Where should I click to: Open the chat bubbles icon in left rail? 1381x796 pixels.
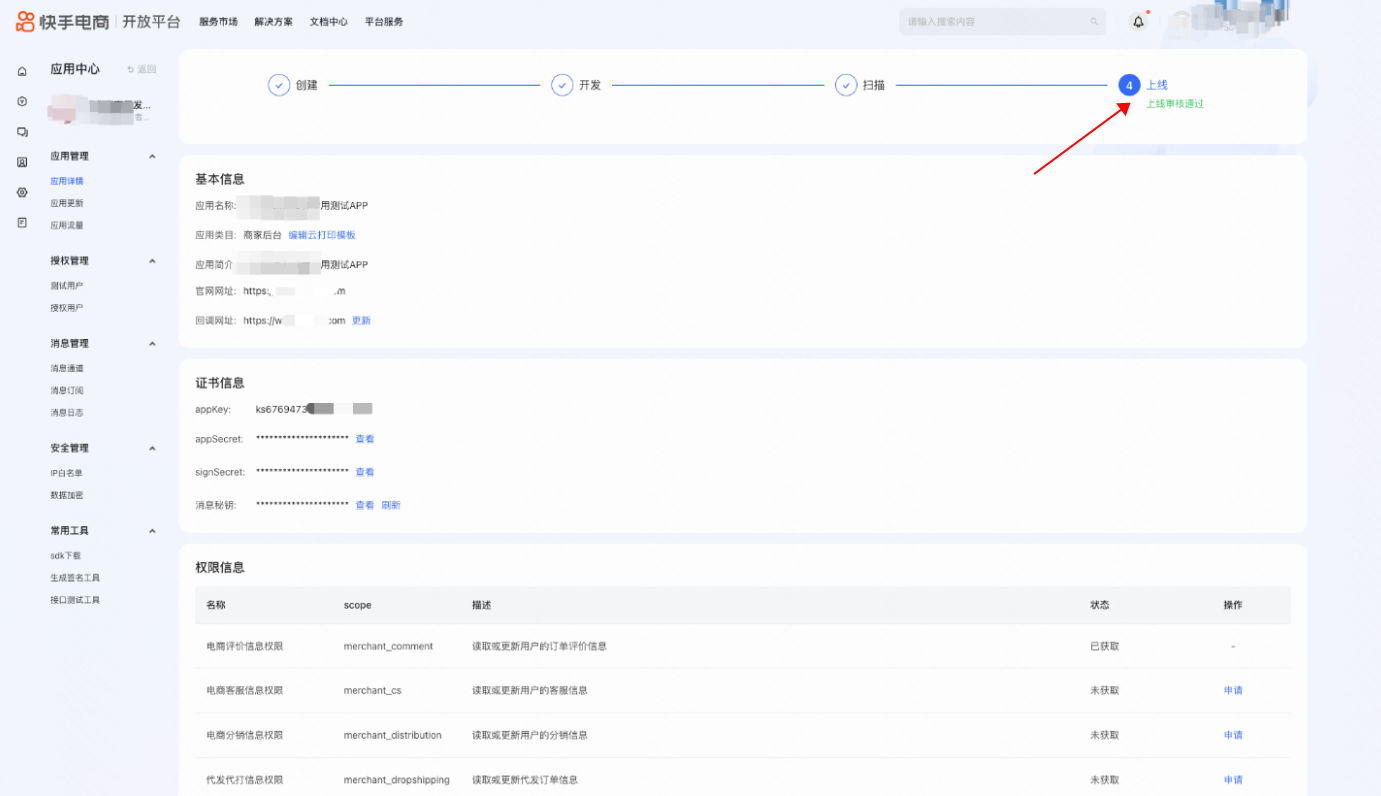click(22, 132)
